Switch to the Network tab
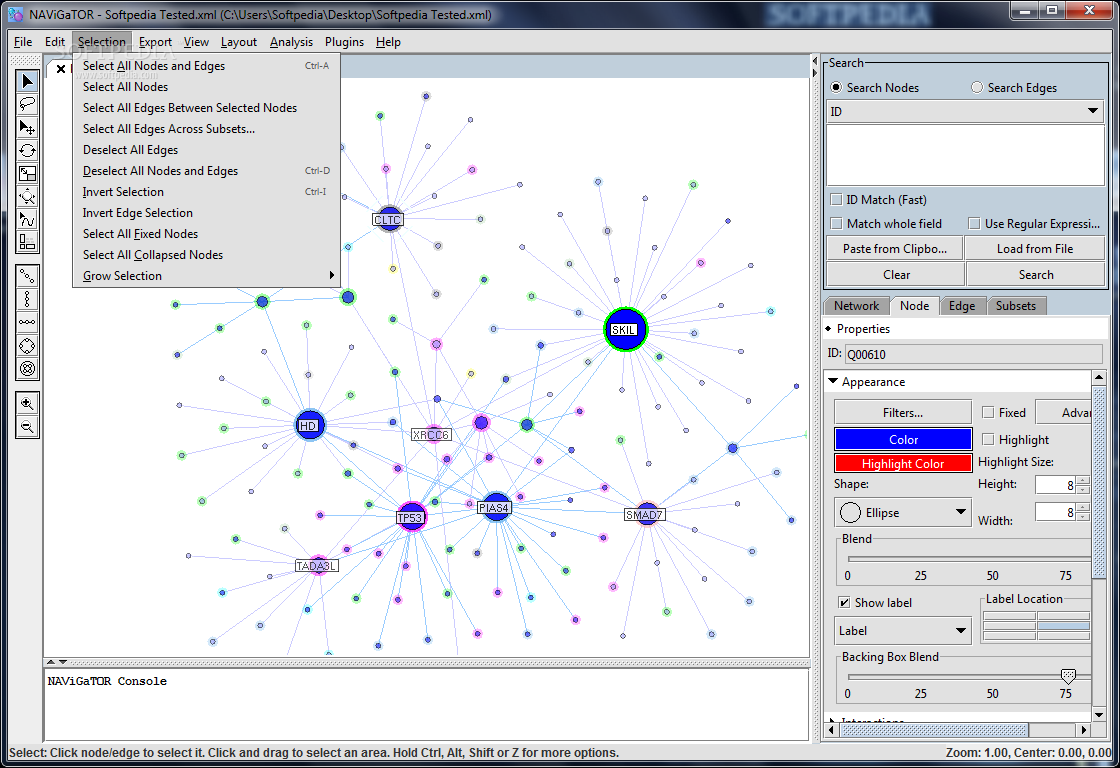The image size is (1120, 768). (x=856, y=306)
